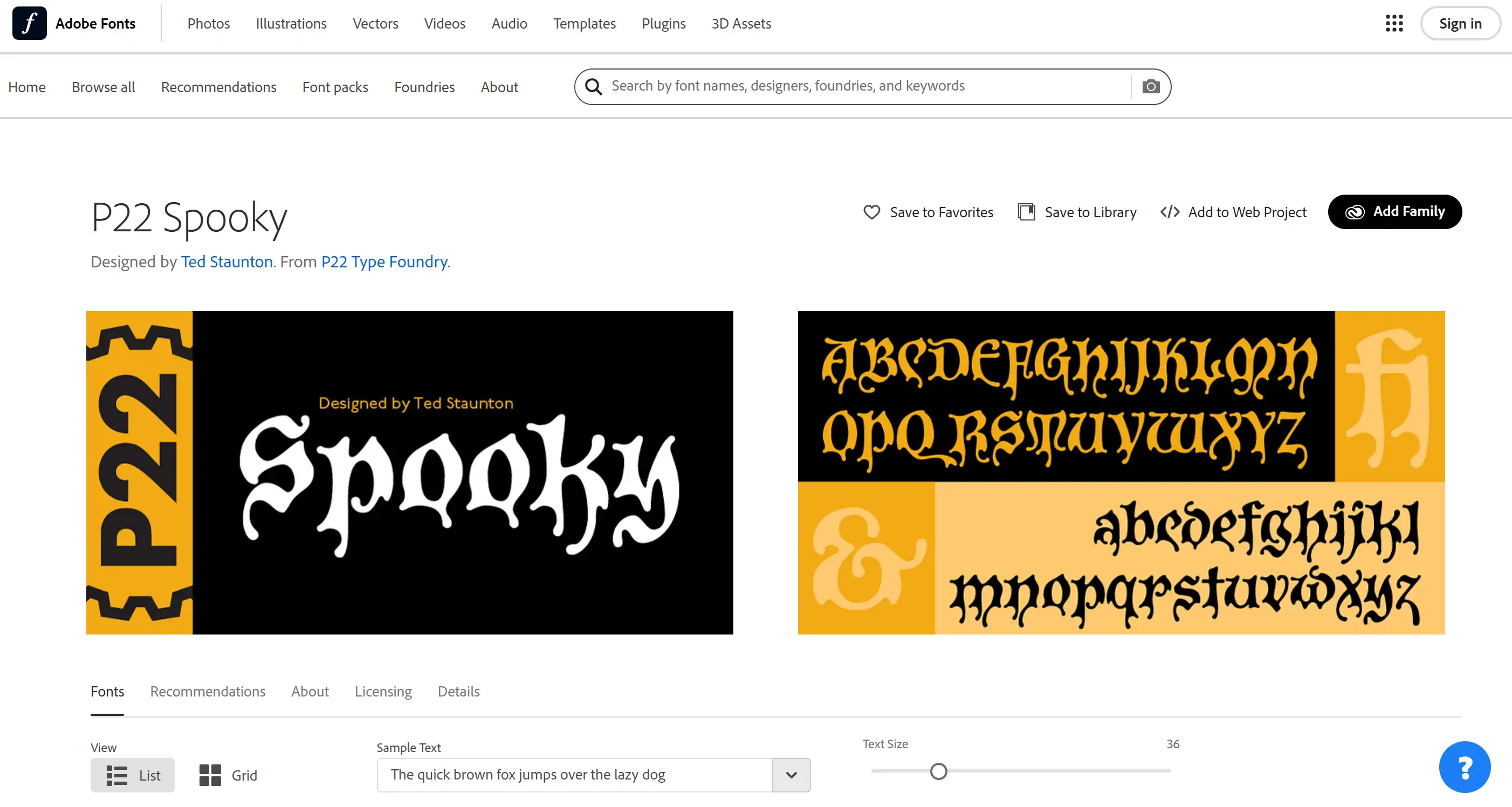Open Audio in Adobe header
This screenshot has width=1512, height=807.
(x=510, y=24)
